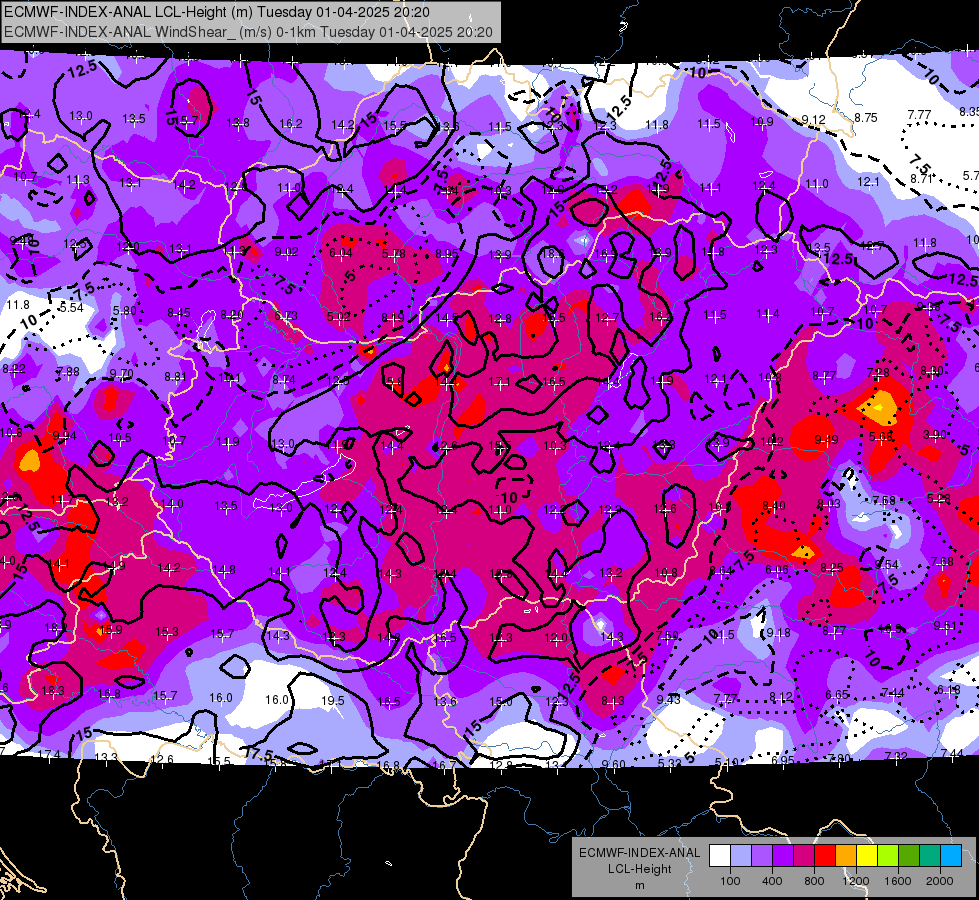Click the wind shear value 8.25
Image resolution: width=979 pixels, height=900 pixels.
point(832,567)
